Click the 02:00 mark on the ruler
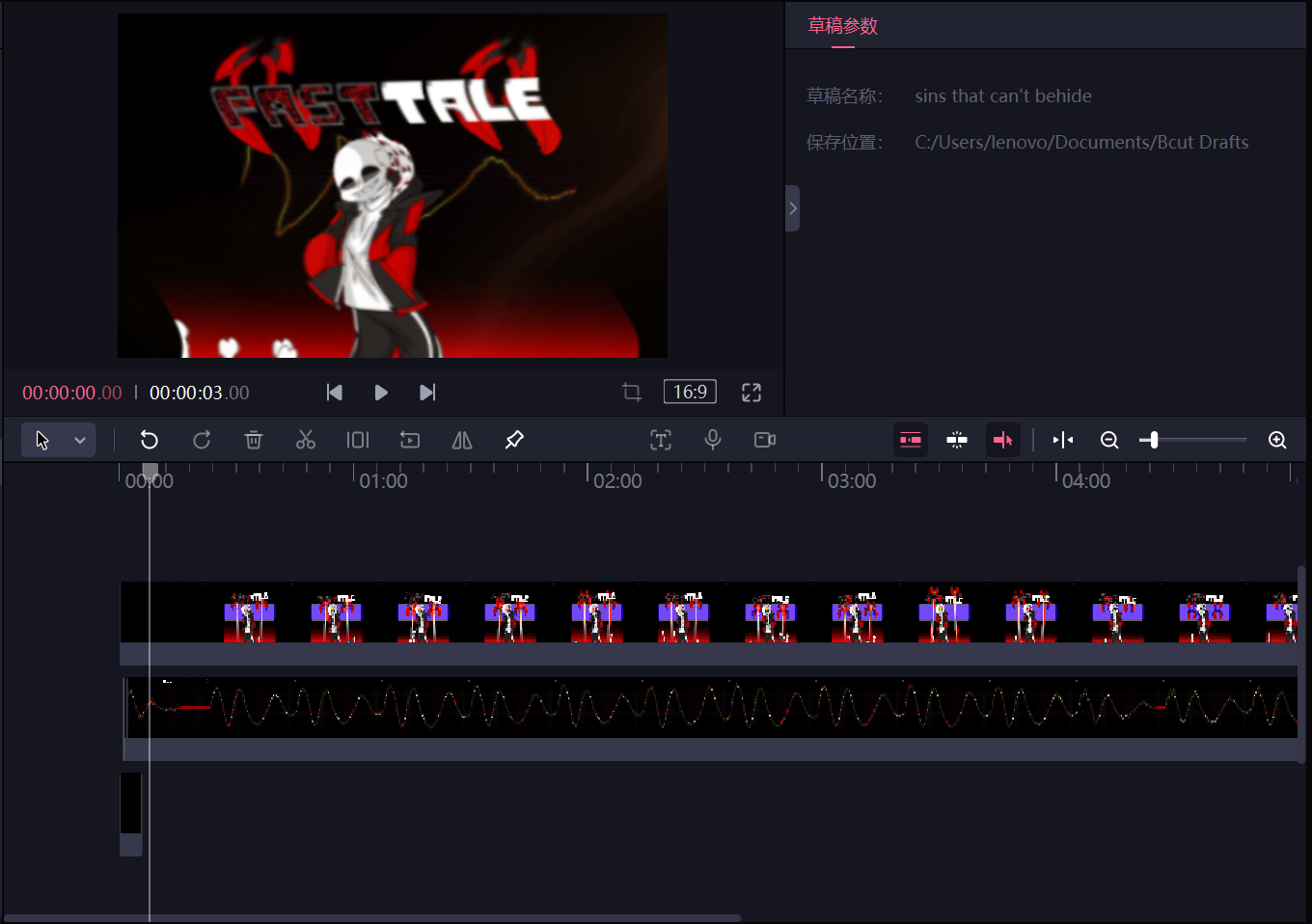Viewport: 1312px width, 924px height. (617, 480)
